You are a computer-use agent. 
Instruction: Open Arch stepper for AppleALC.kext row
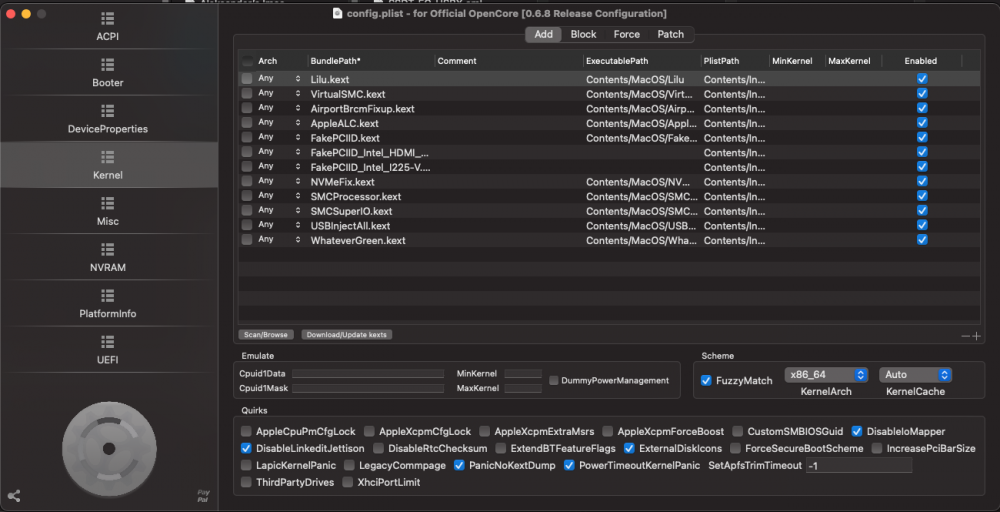297,122
